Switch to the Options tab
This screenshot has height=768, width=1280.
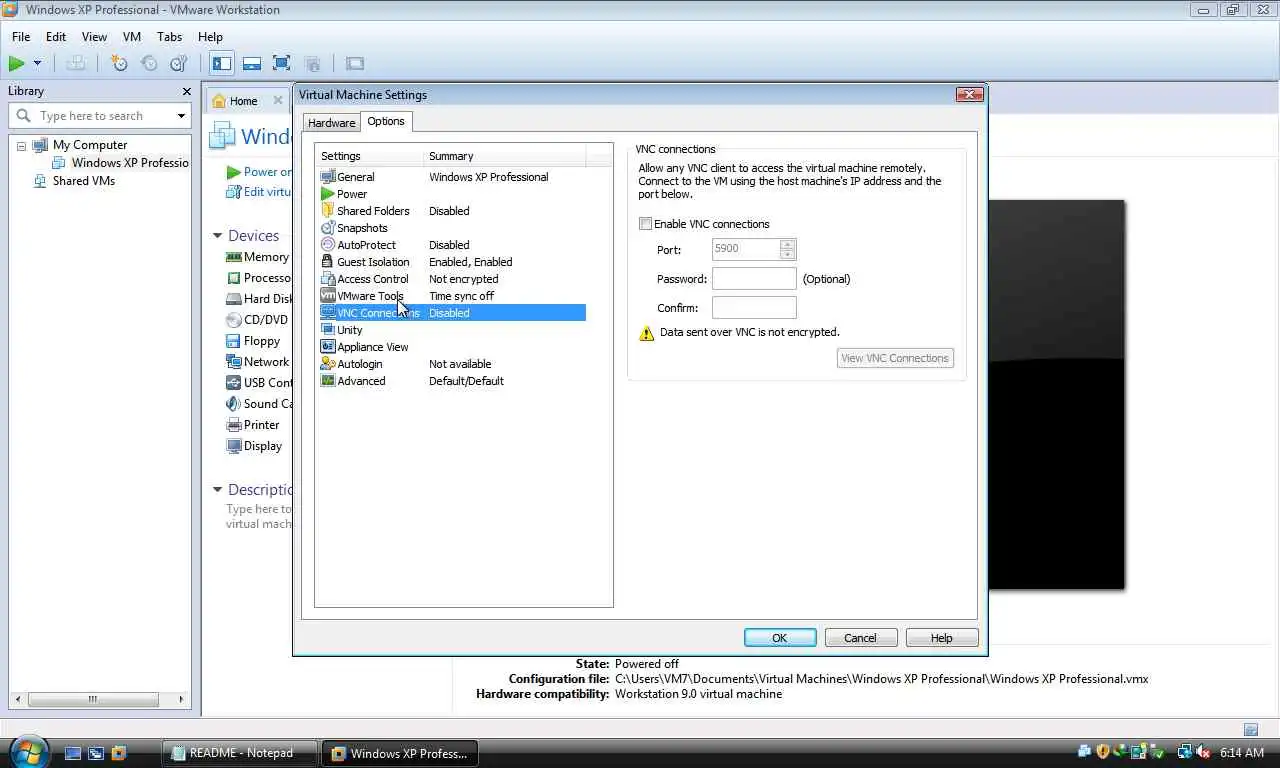pyautogui.click(x=386, y=121)
